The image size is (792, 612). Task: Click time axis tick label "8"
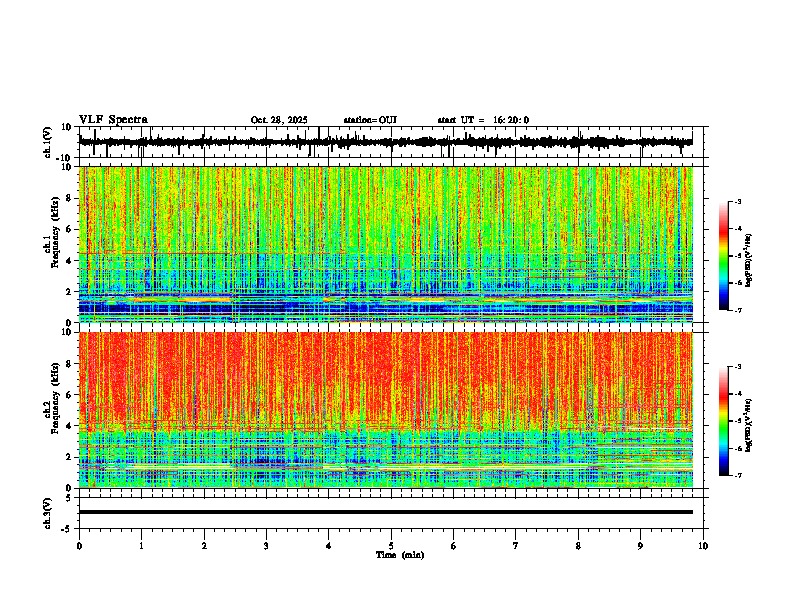[578, 546]
